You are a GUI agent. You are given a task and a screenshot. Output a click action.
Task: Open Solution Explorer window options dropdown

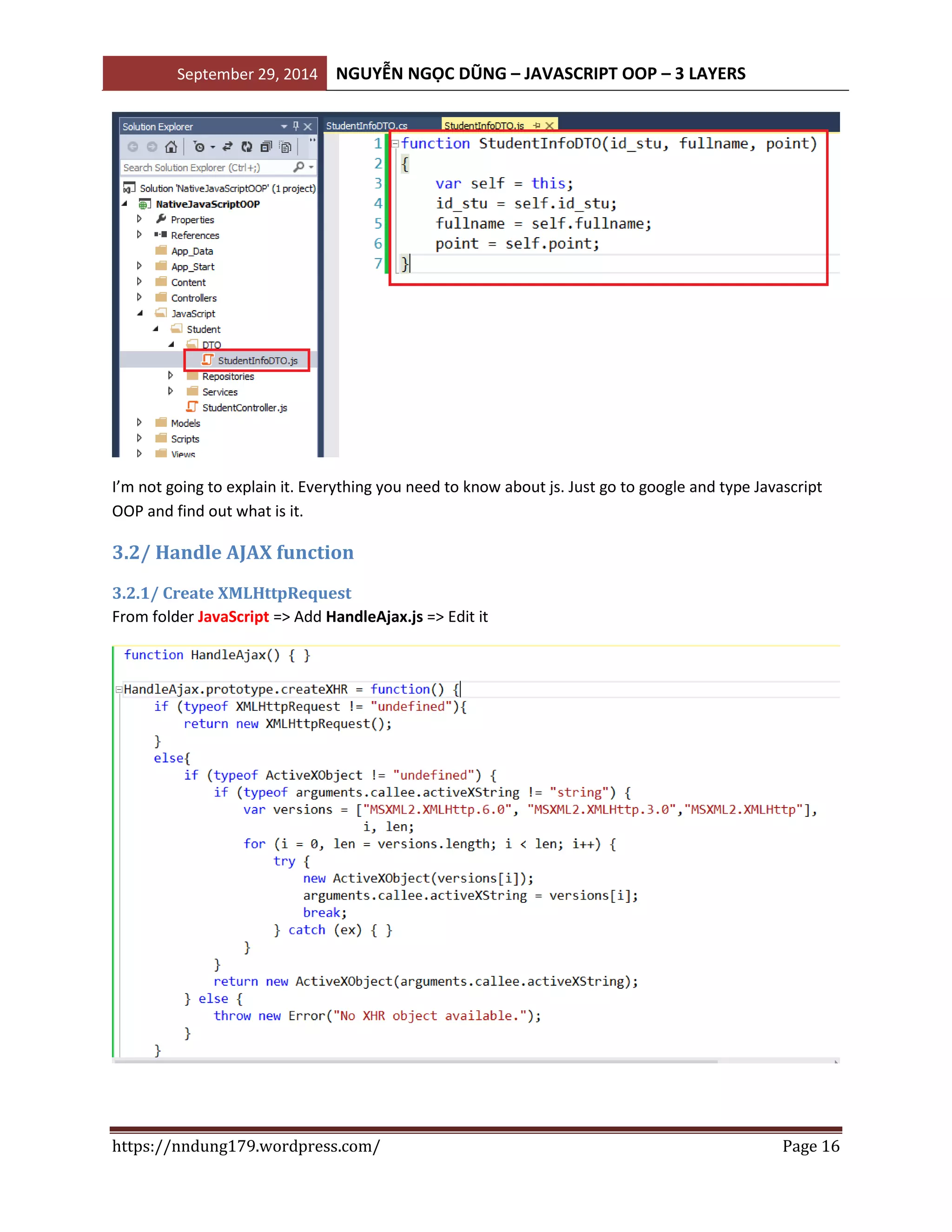tap(284, 126)
